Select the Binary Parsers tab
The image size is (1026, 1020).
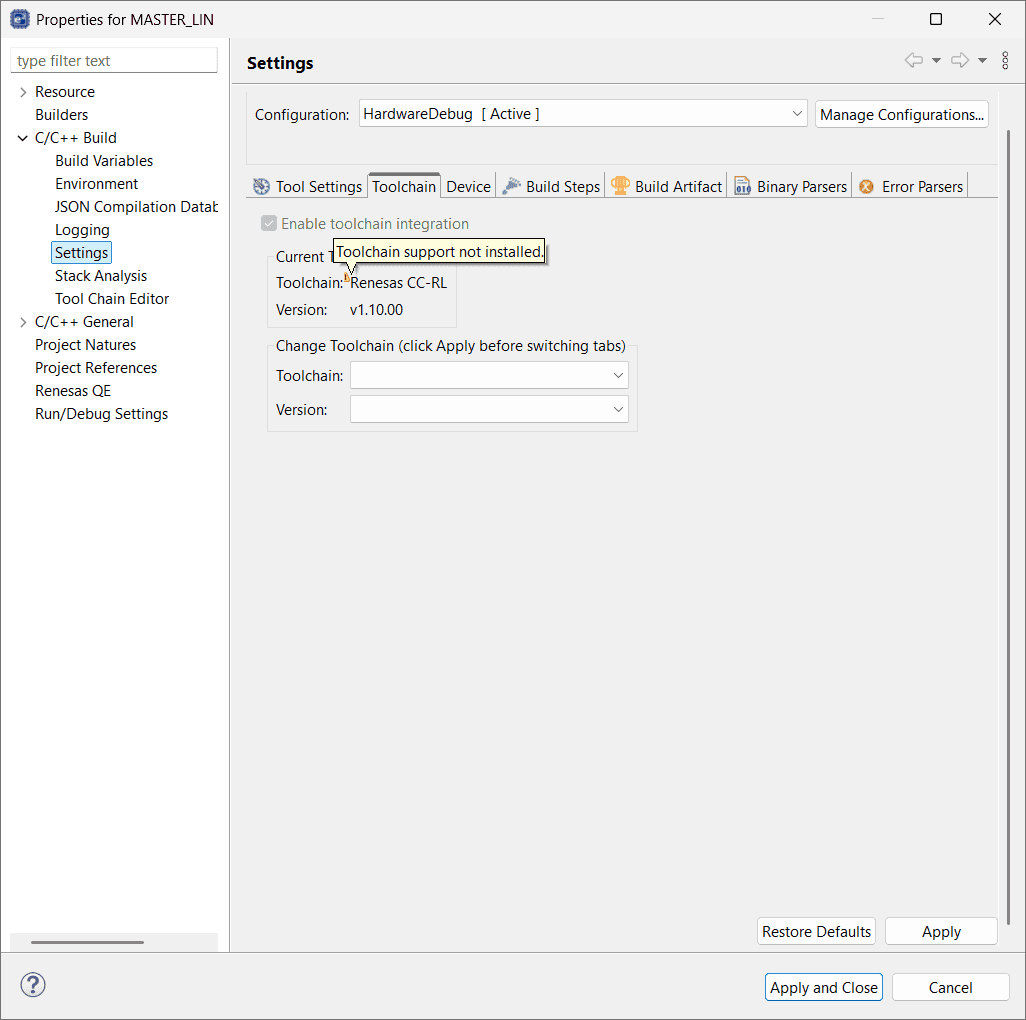(791, 186)
